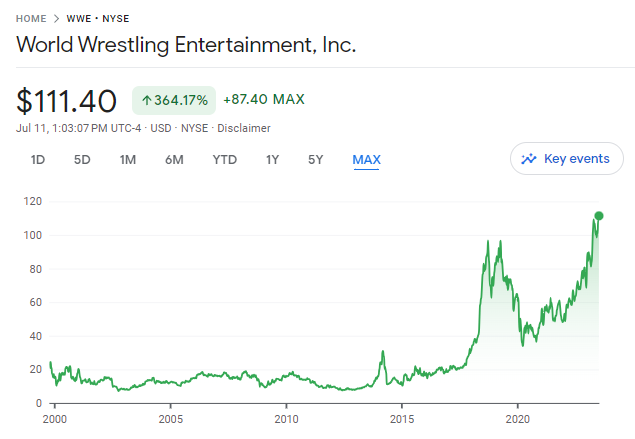Screen dimensions: 635x439
Task: View the 1Y price chart
Action: click(272, 160)
